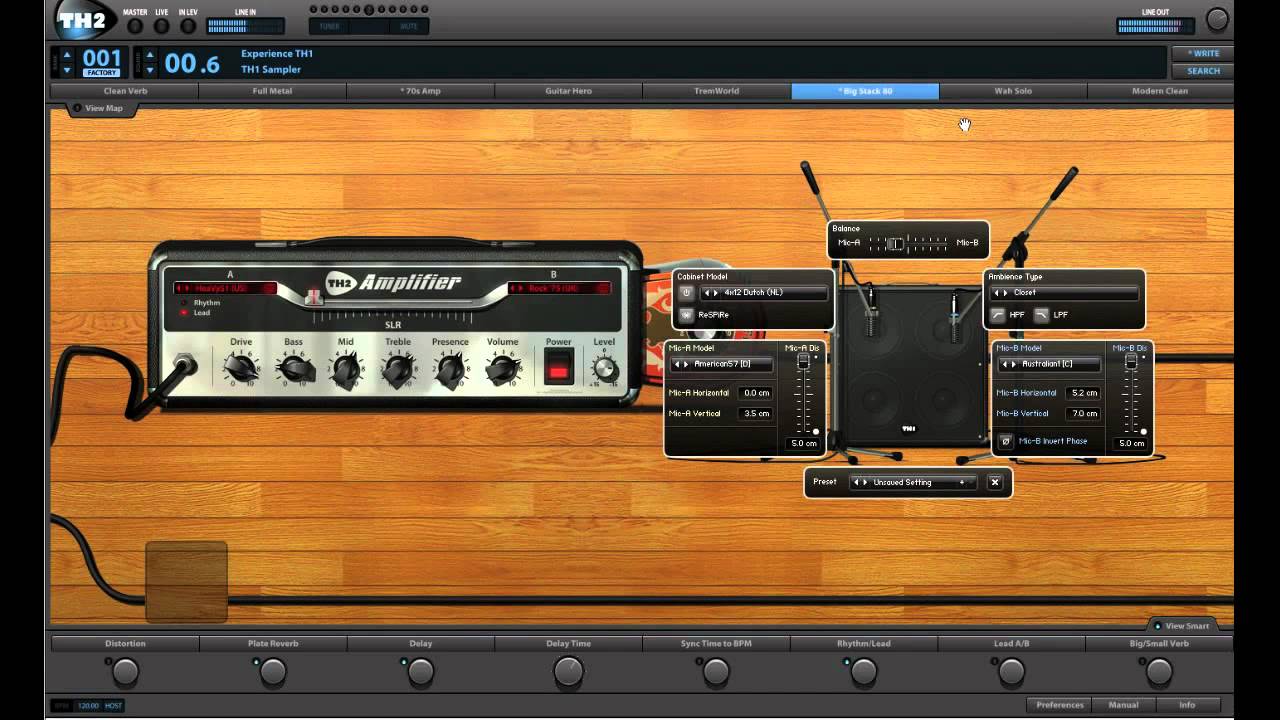Click the Mic-B Vertical value field

coord(1083,413)
